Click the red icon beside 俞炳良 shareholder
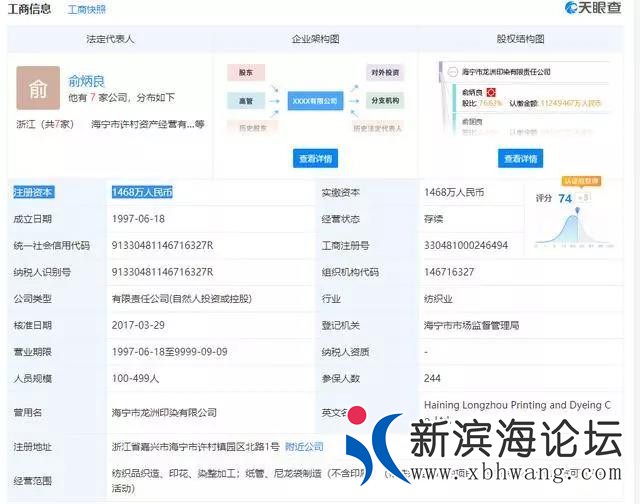 point(491,93)
